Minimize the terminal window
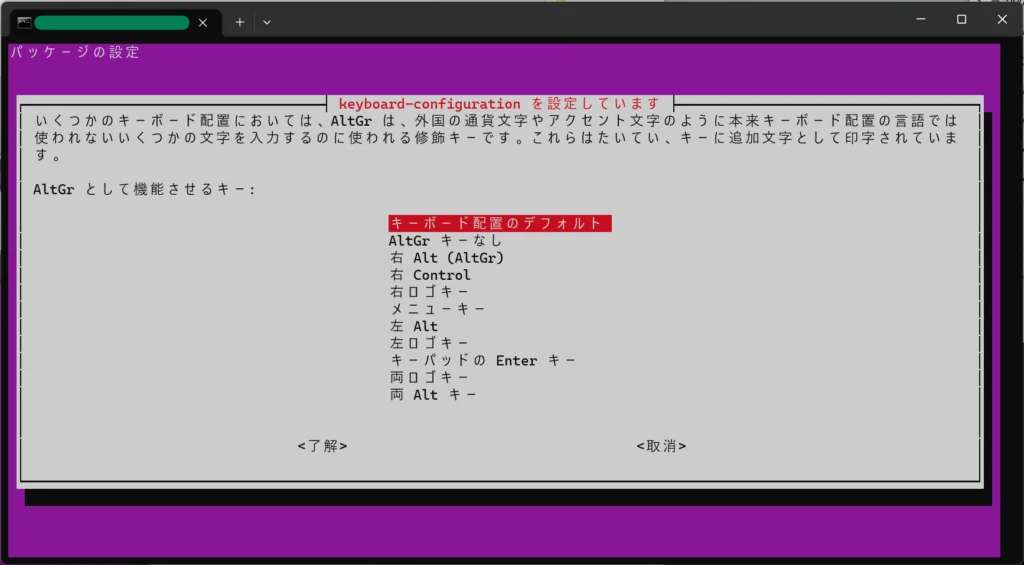 (x=920, y=20)
